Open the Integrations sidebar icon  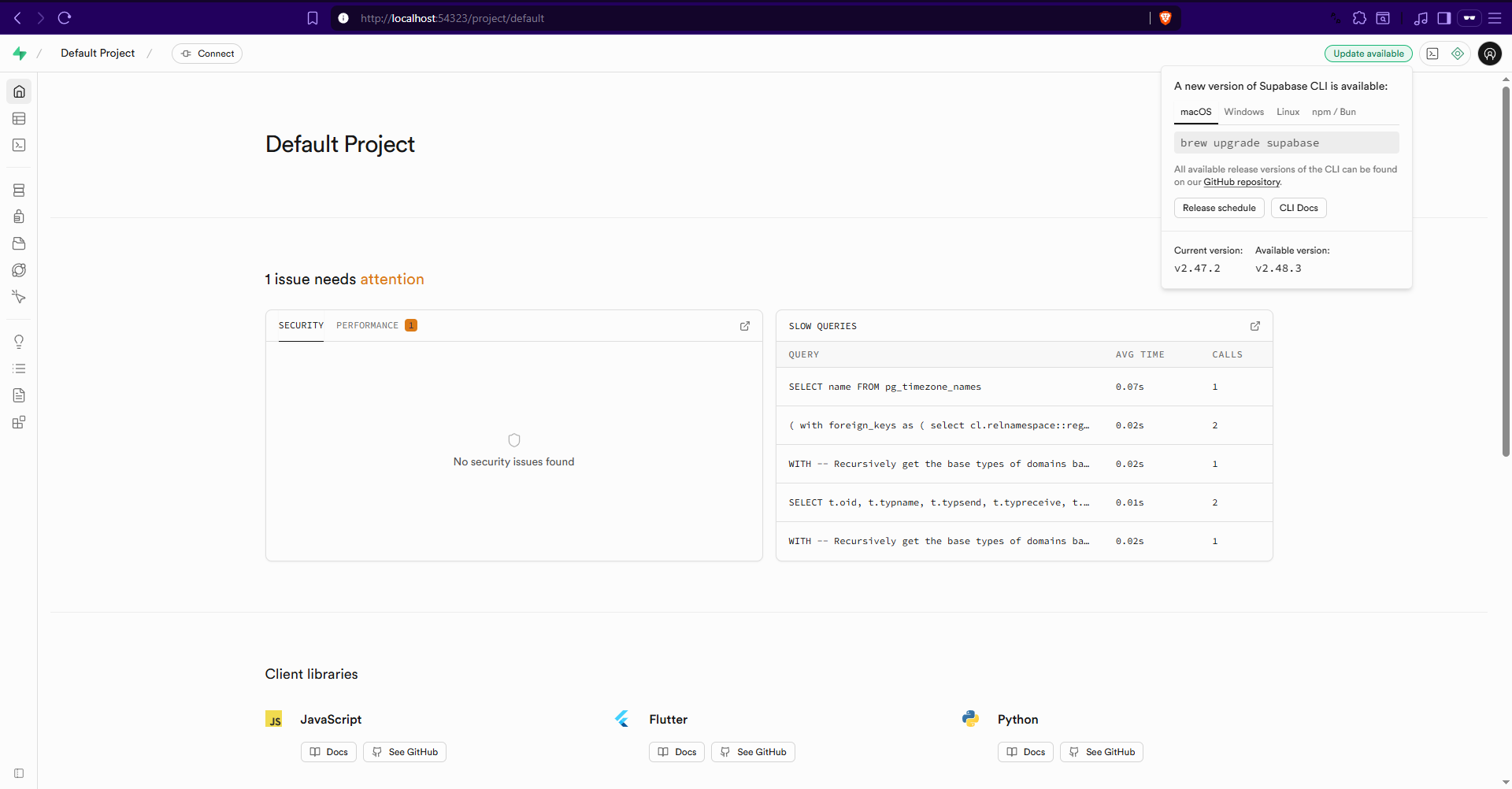(19, 422)
